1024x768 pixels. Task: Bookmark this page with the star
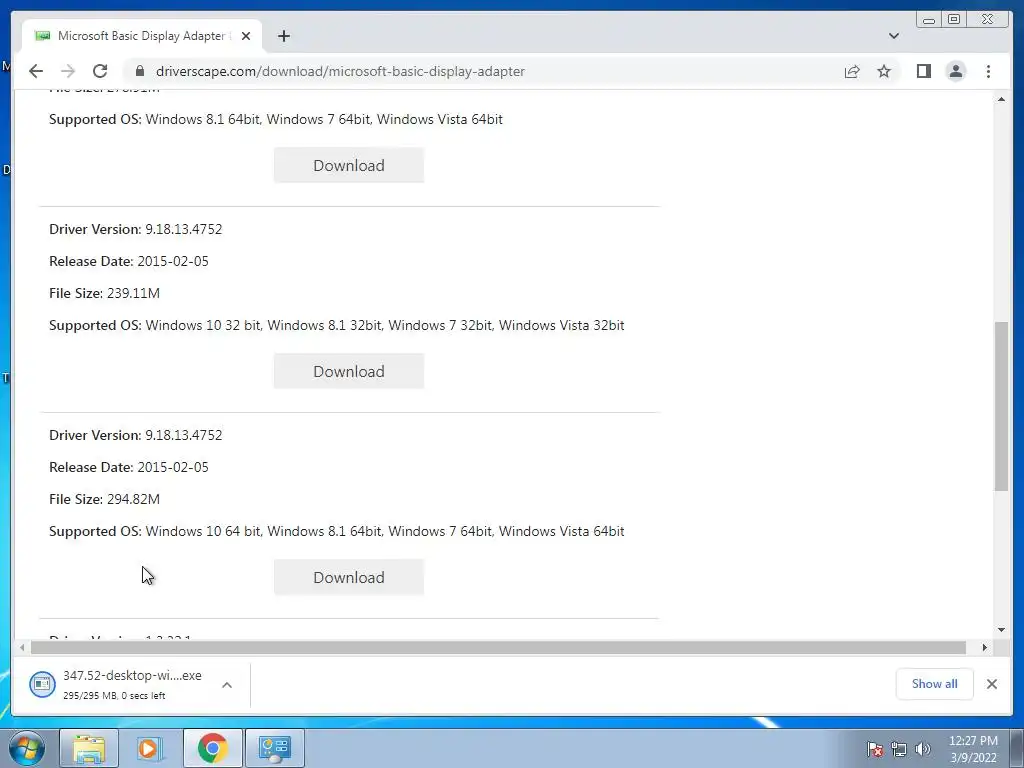click(x=884, y=71)
